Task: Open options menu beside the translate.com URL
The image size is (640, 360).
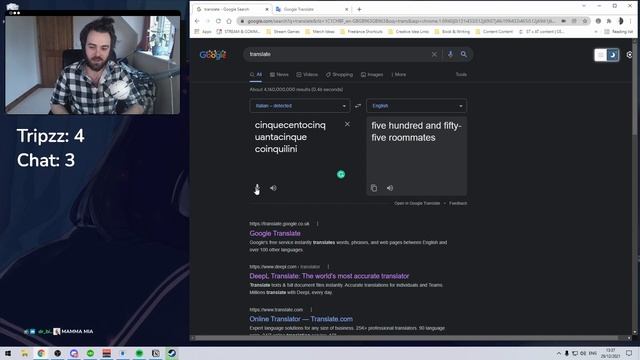Action: [x=311, y=310]
